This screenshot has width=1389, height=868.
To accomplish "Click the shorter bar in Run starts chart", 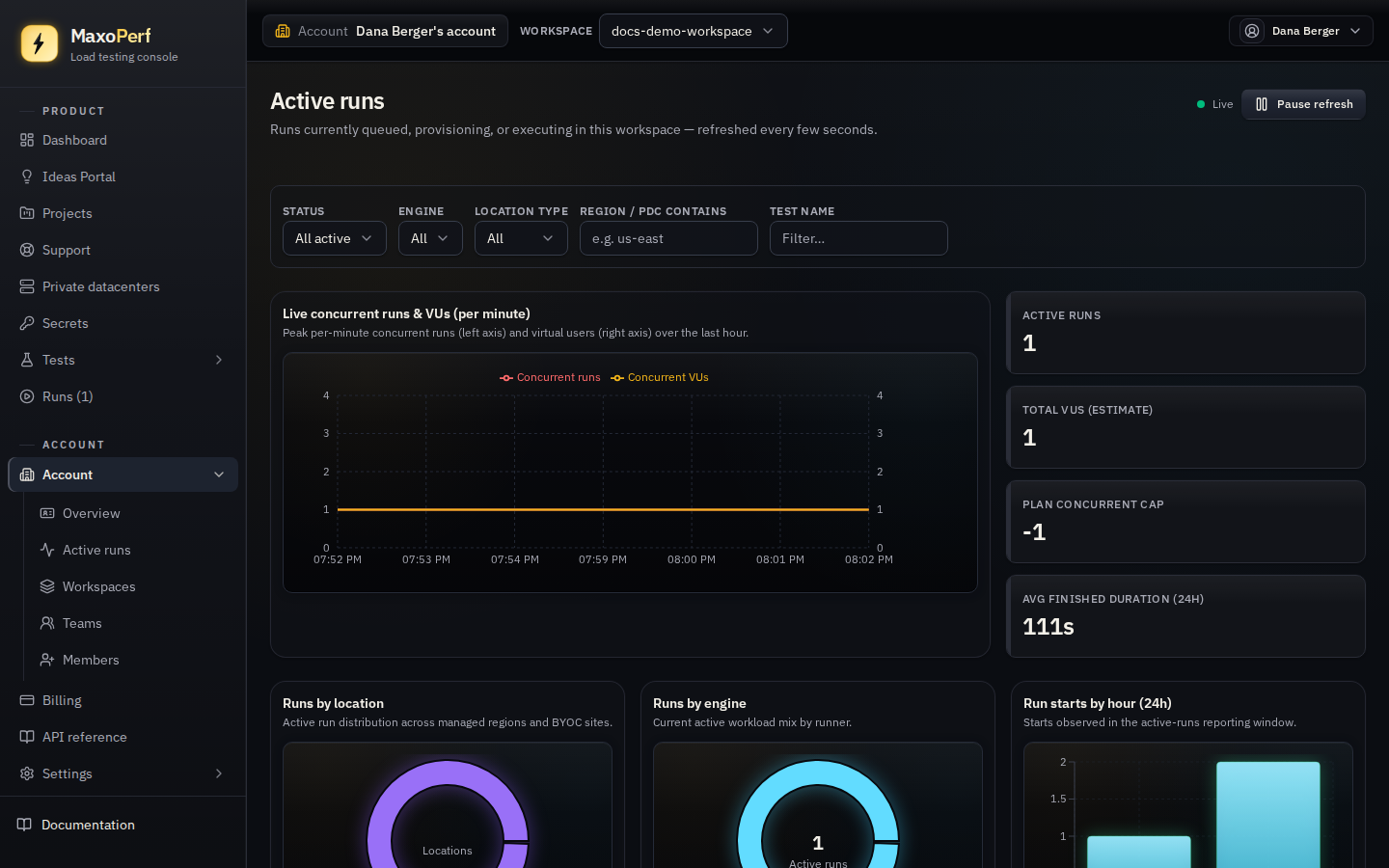I will coord(1139,853).
